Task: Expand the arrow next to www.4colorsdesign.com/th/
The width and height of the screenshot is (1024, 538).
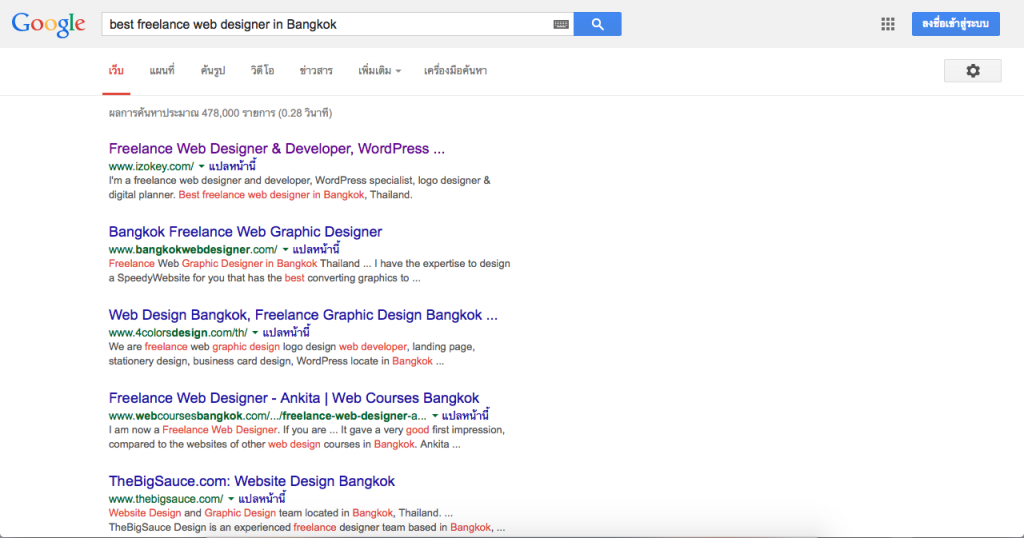Action: pyautogui.click(x=255, y=332)
